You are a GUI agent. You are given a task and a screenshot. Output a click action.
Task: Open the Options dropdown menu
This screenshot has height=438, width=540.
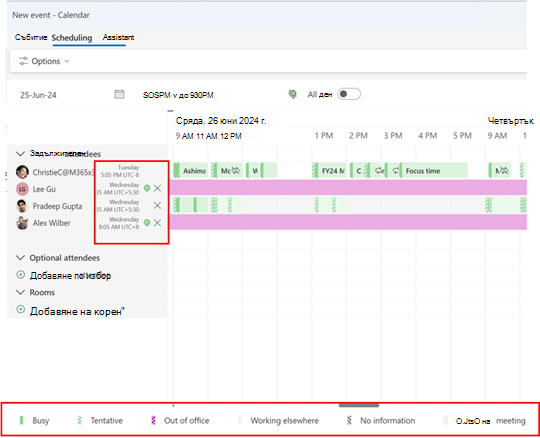pos(44,61)
